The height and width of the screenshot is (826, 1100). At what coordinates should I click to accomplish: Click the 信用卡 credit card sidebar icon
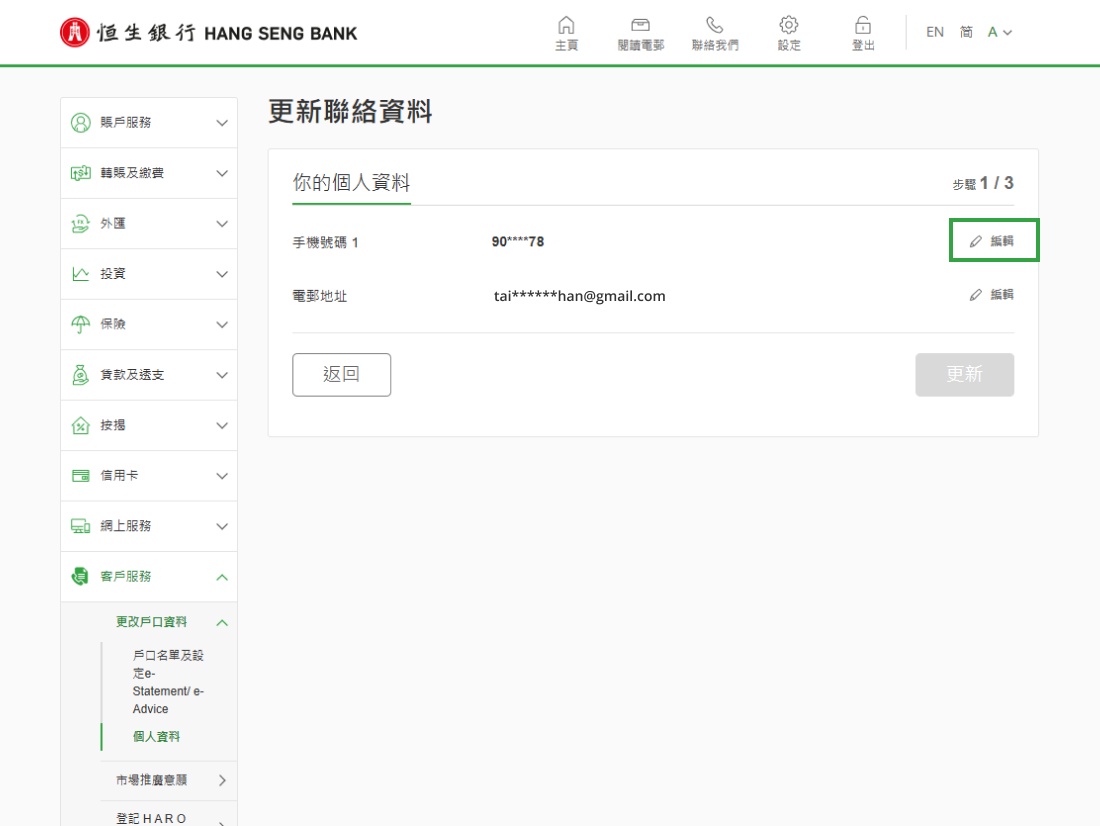pos(80,476)
